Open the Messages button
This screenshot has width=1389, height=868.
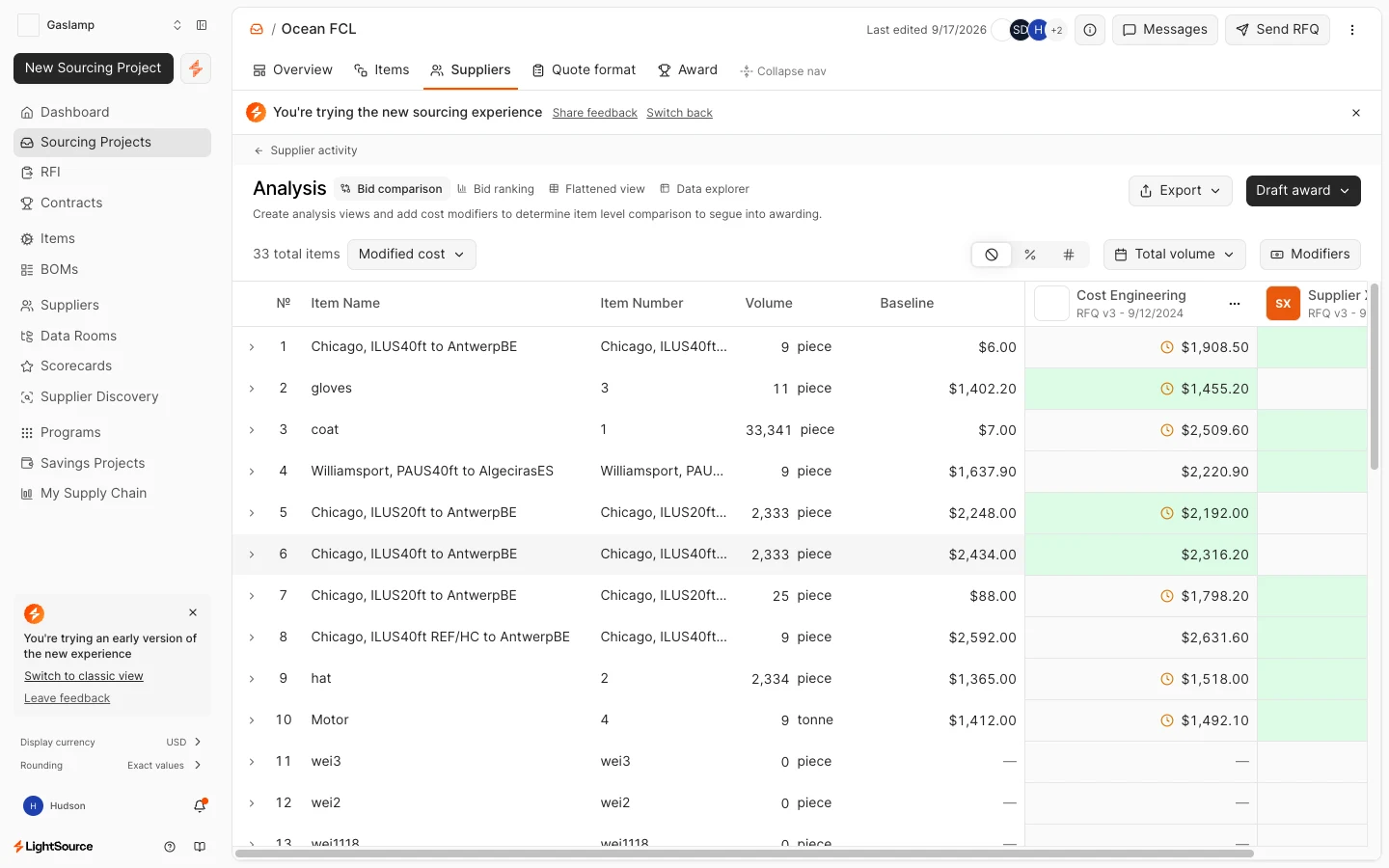[1165, 30]
